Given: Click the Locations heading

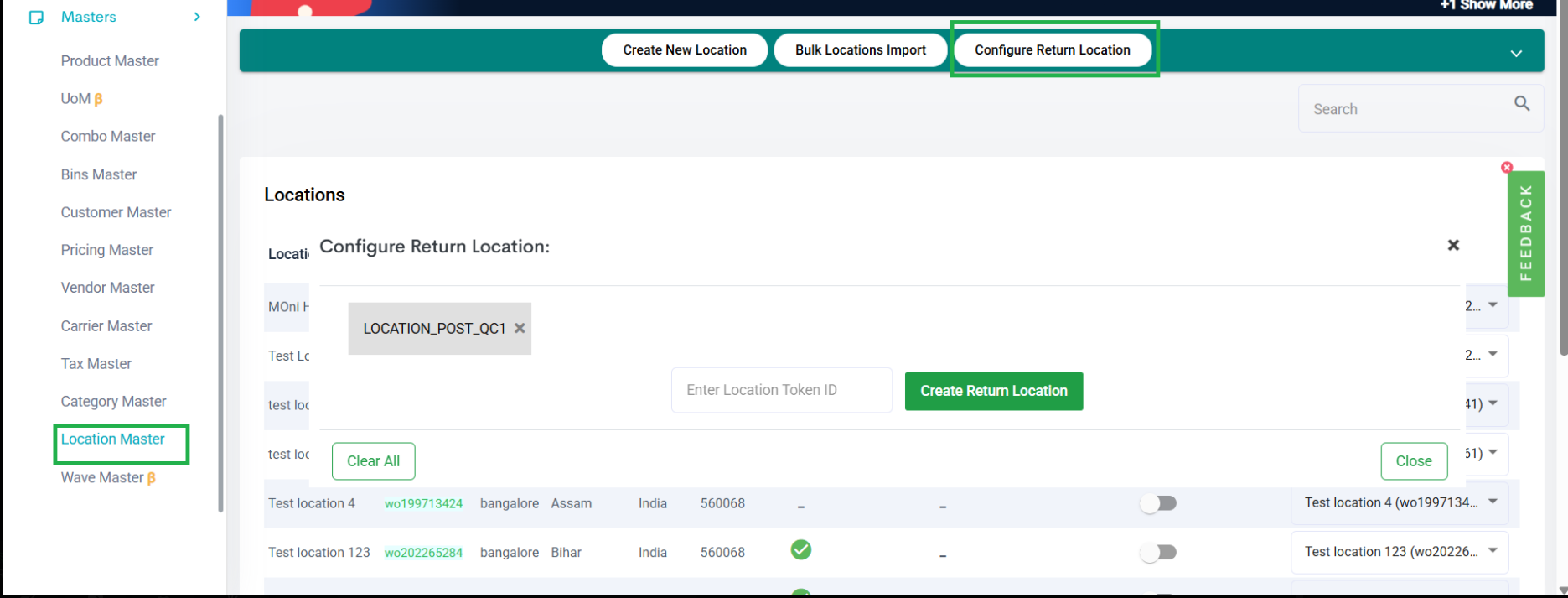Looking at the screenshot, I should click(x=304, y=195).
